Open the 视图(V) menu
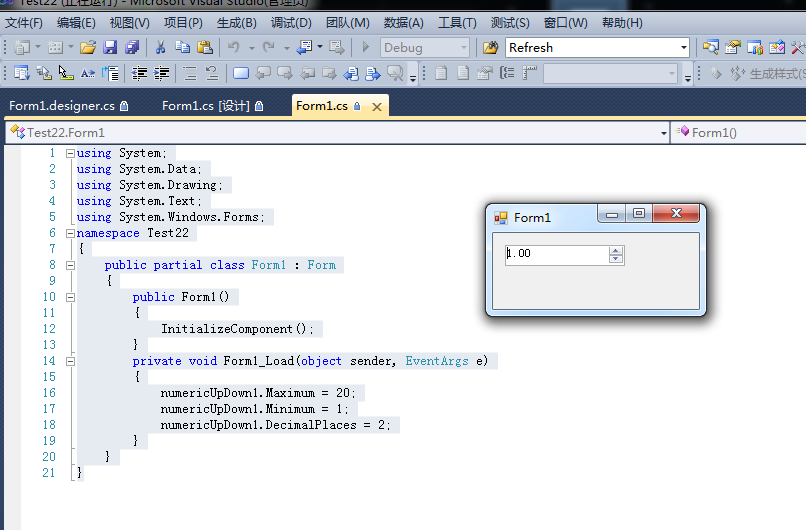Image resolution: width=806 pixels, height=530 pixels. 130,23
